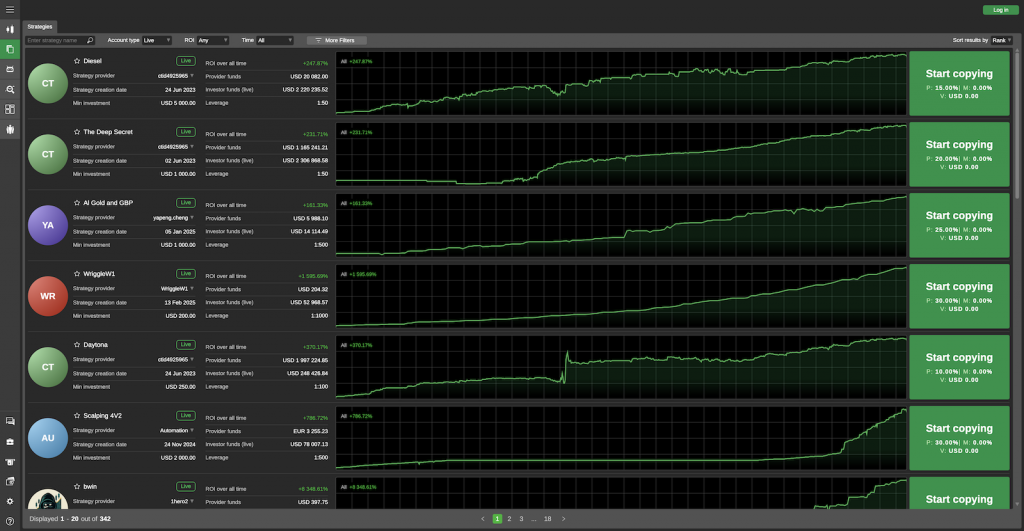This screenshot has width=1024, height=531.
Task: Favorite the Diesel strategy with its star
Action: click(x=77, y=61)
